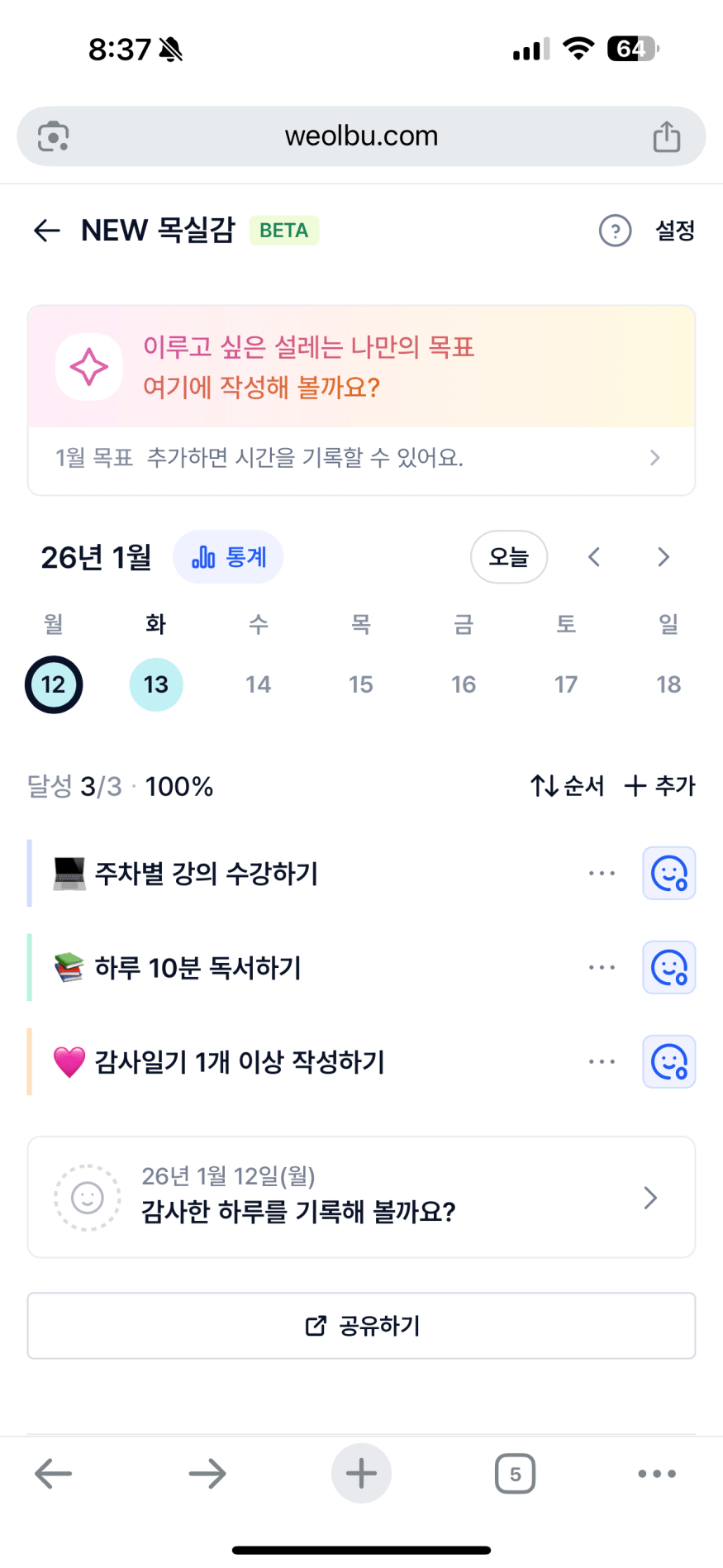This screenshot has height=1568, width=723.
Task: Tap the weolbu.com address bar
Action: tap(361, 136)
